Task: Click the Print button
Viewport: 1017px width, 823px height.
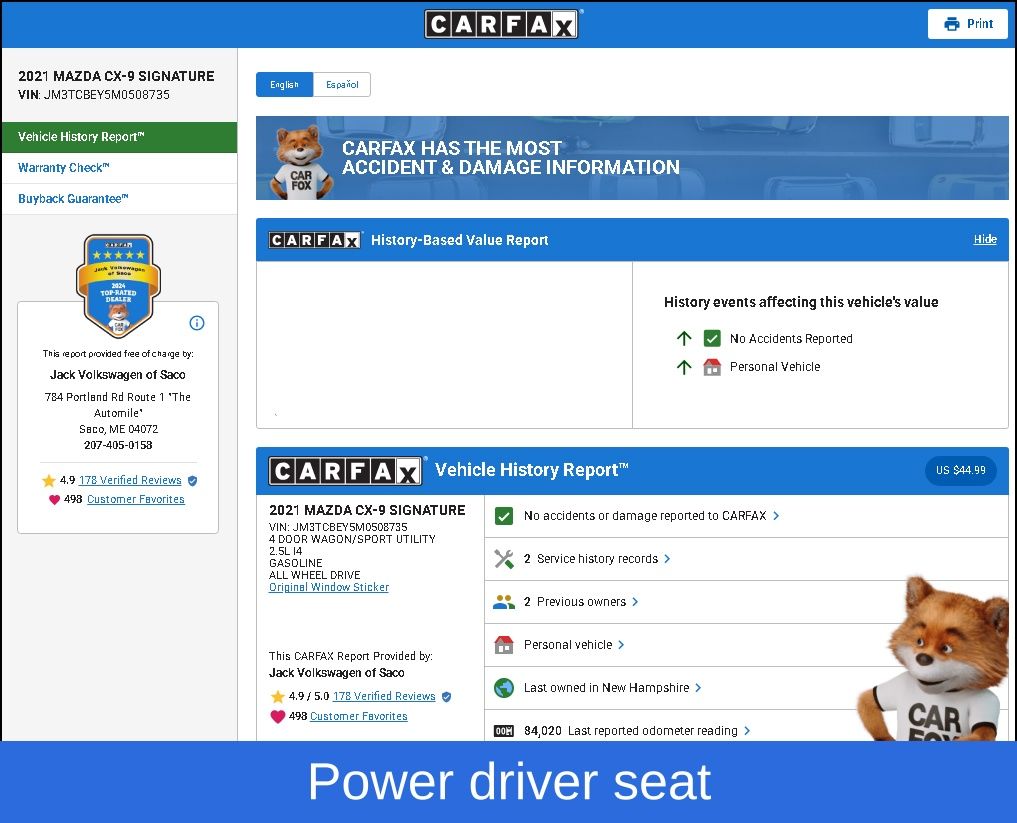Action: 967,24
